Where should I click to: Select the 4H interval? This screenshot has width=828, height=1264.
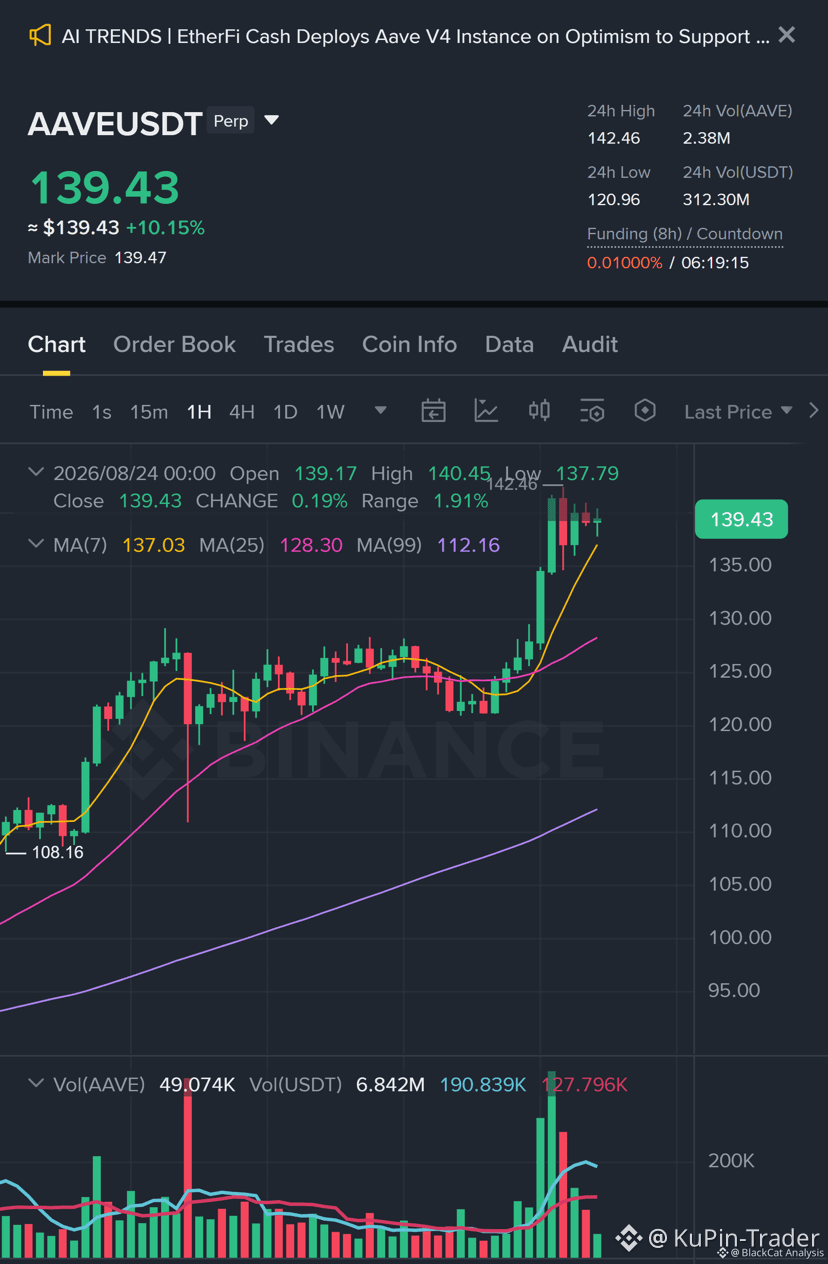pyautogui.click(x=242, y=412)
